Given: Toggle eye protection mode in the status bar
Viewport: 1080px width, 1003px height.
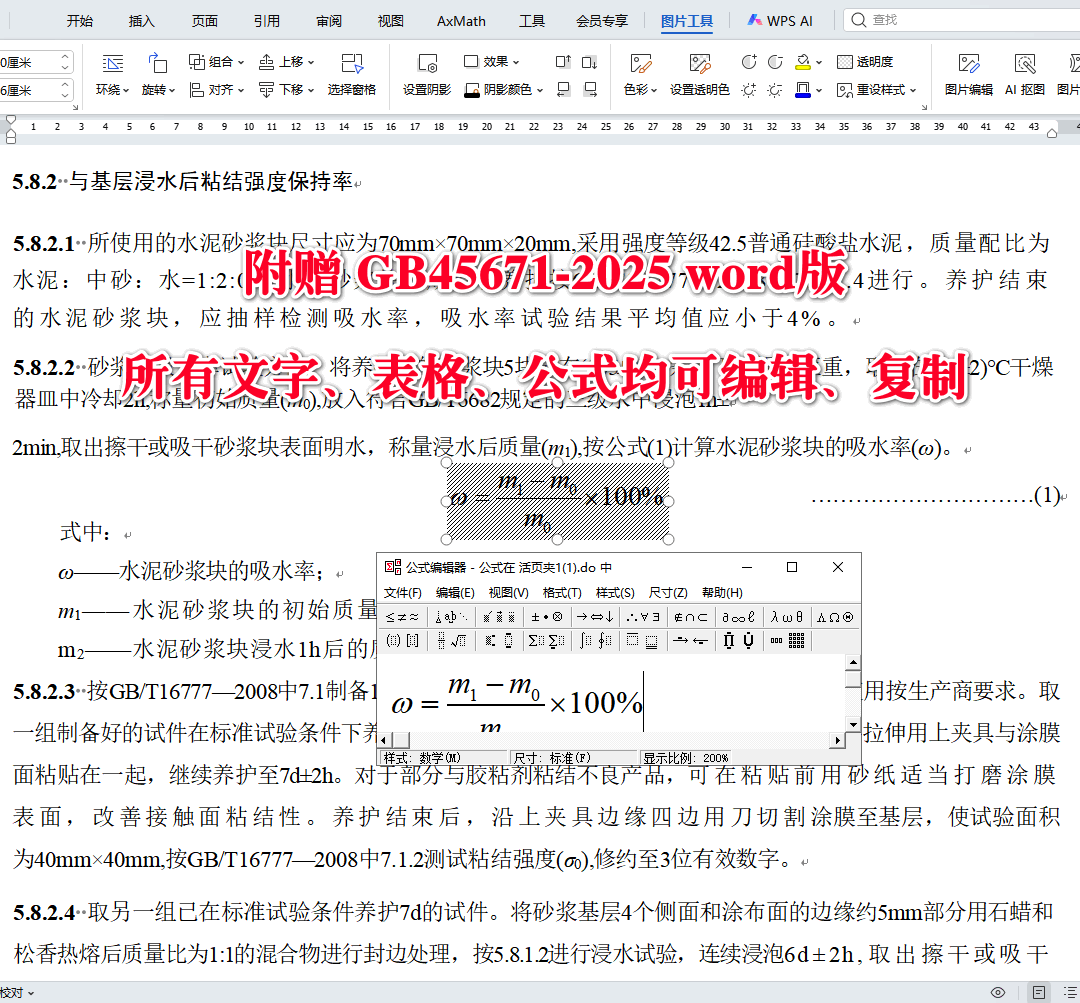Looking at the screenshot, I should [x=998, y=992].
